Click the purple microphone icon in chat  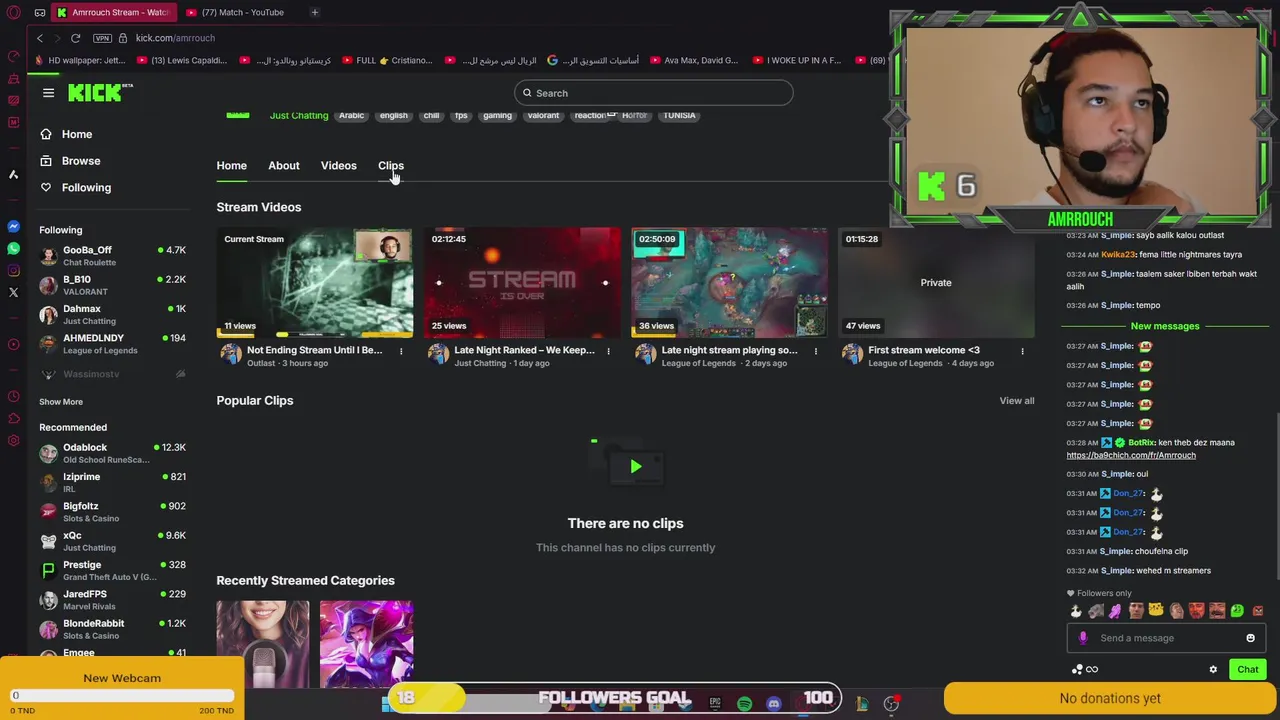point(1083,638)
